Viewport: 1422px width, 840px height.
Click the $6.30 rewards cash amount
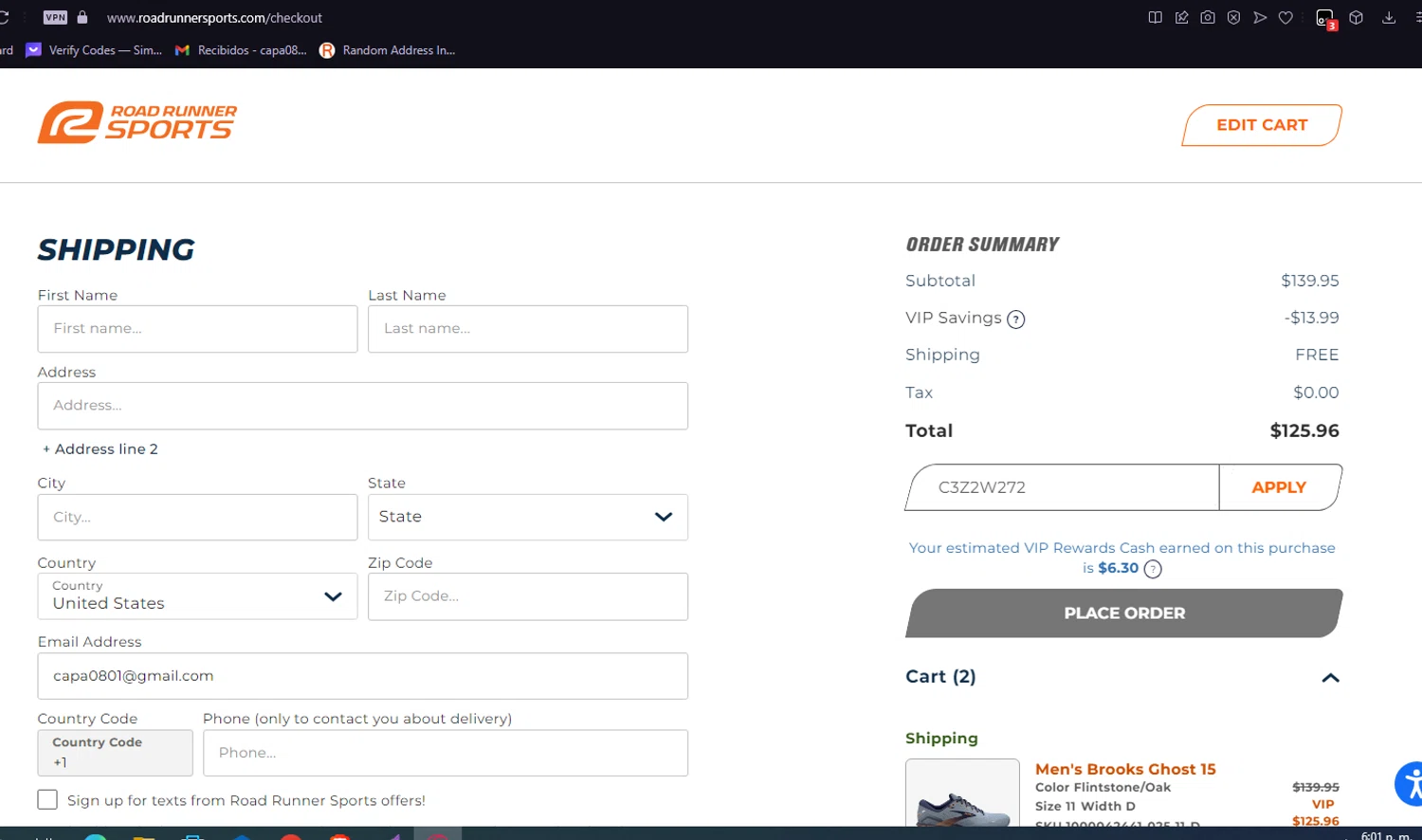pyautogui.click(x=1118, y=568)
